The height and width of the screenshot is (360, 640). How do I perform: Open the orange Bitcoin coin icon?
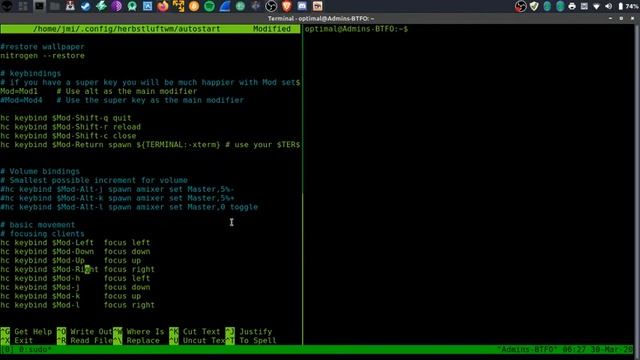click(194, 6)
